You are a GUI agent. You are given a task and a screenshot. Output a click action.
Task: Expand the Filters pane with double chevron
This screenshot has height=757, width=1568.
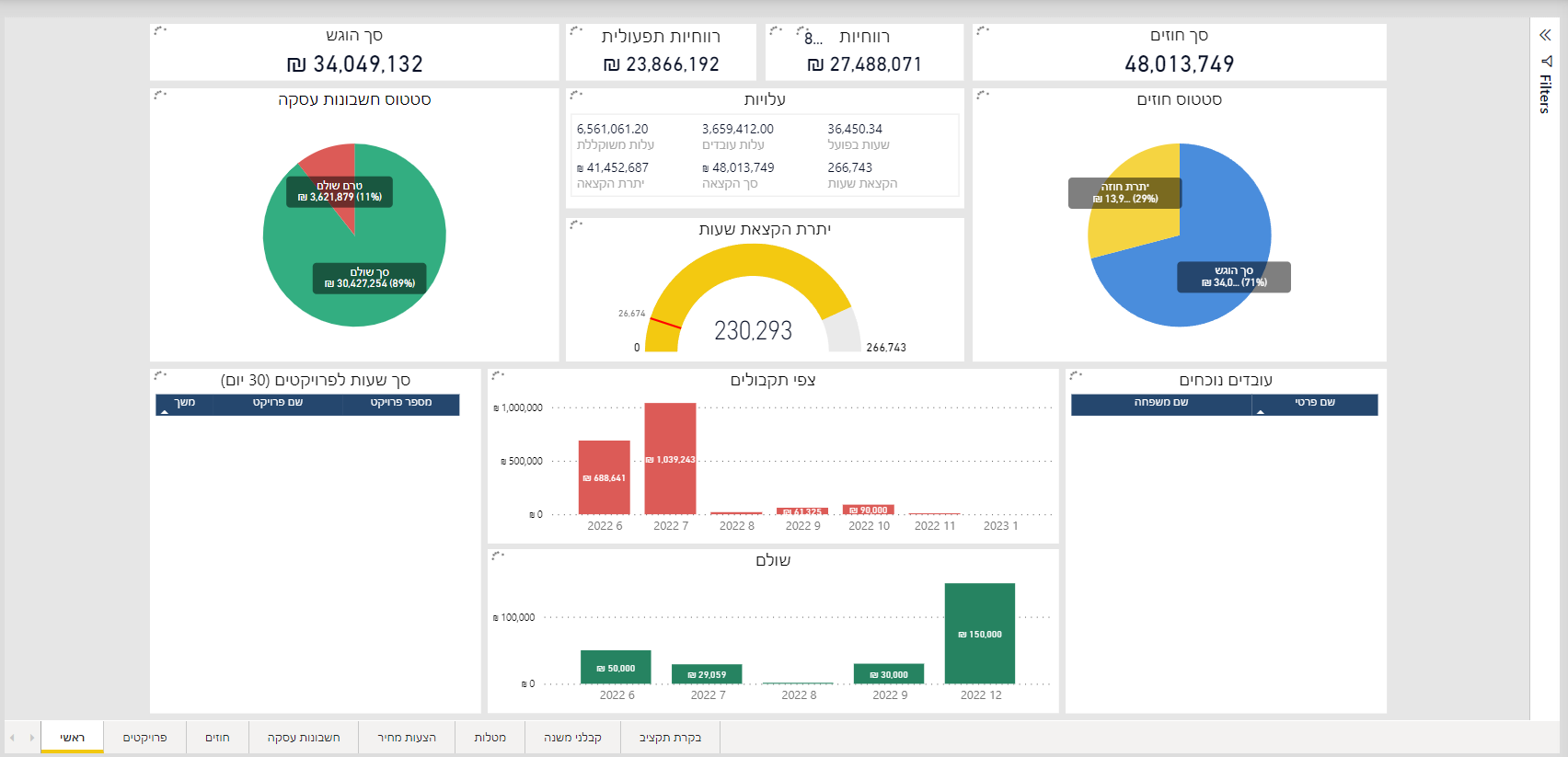pos(1545,35)
